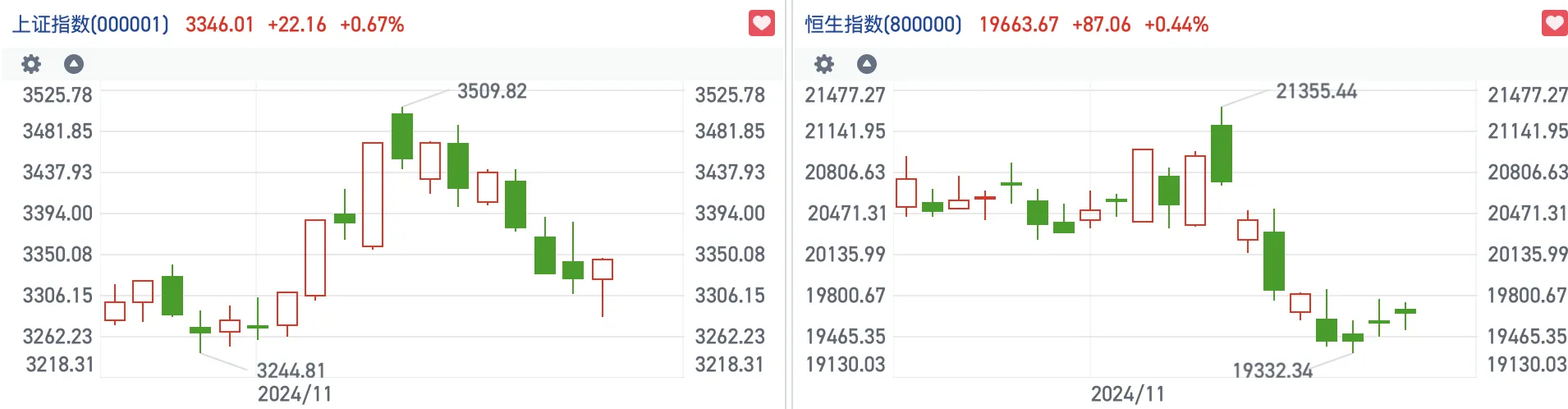
Task: Click the 恒生指数 current price 19663.67
Action: (1018, 25)
